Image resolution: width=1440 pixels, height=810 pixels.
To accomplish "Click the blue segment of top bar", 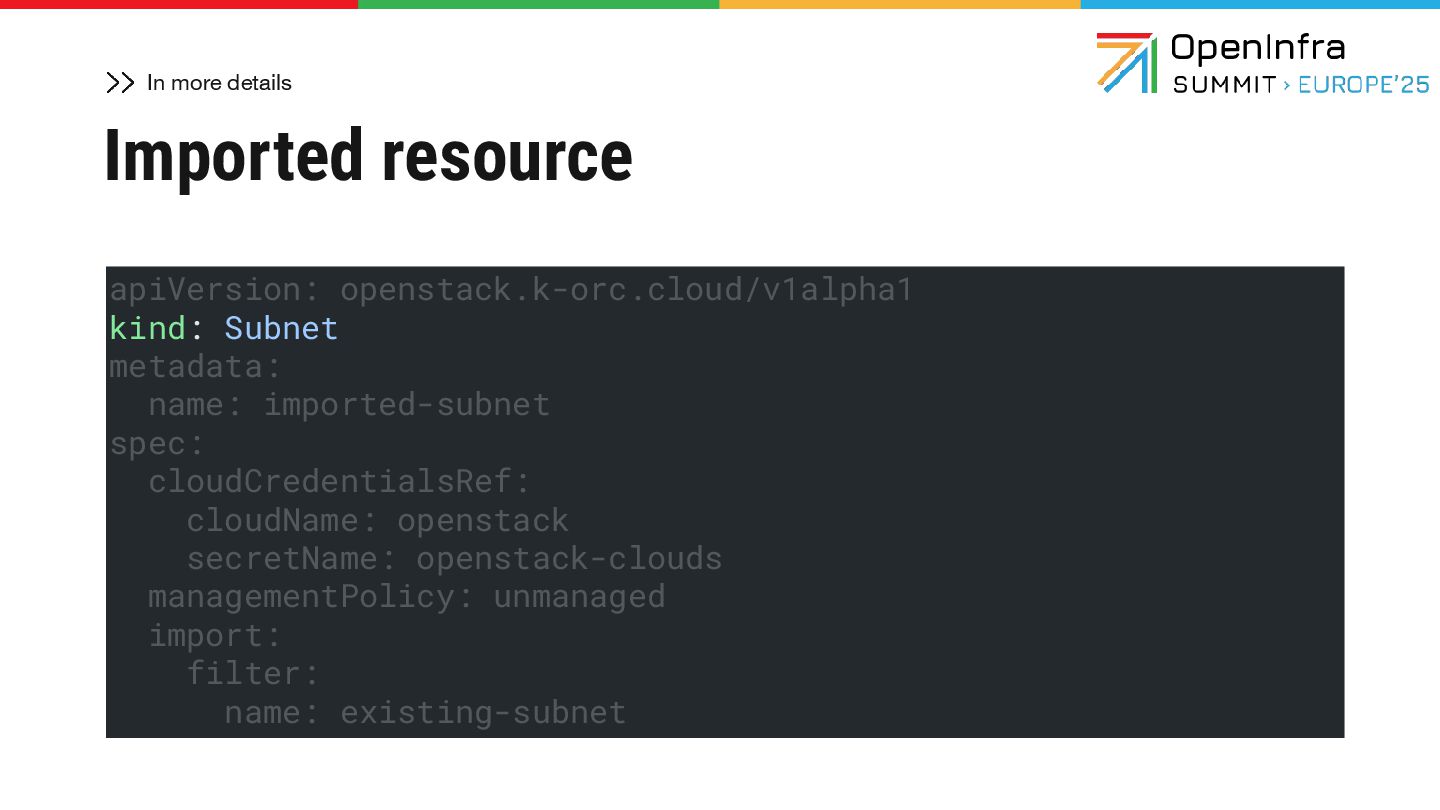I will (x=1260, y=4).
